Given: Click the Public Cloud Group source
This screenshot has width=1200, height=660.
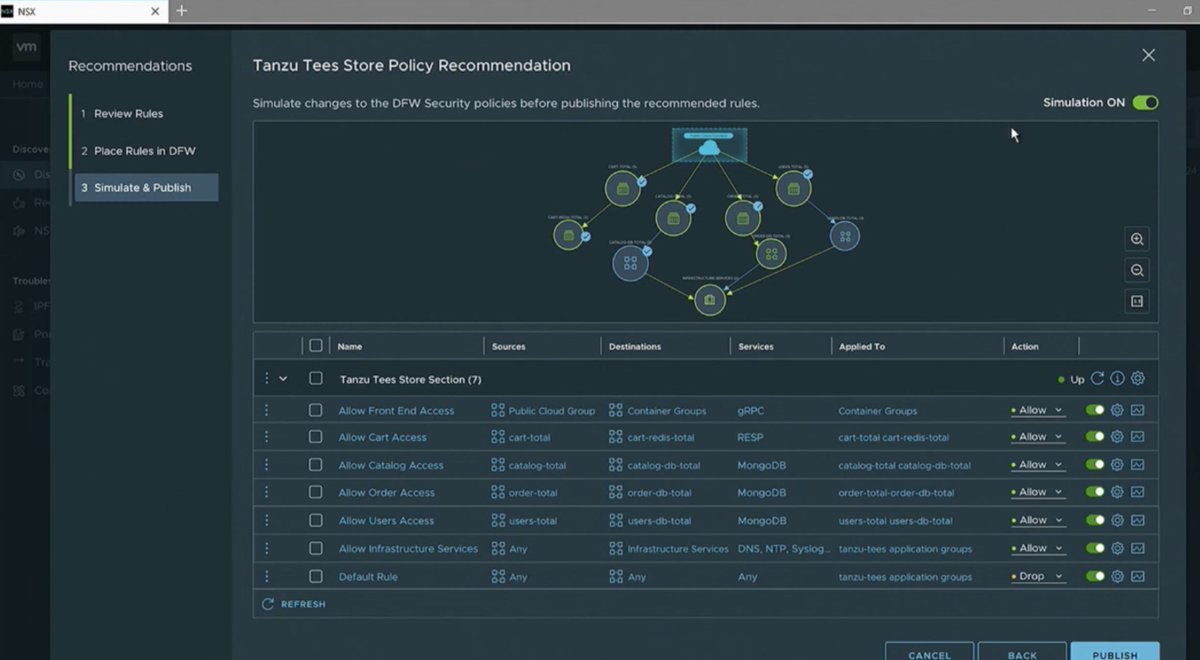Looking at the screenshot, I should (543, 410).
